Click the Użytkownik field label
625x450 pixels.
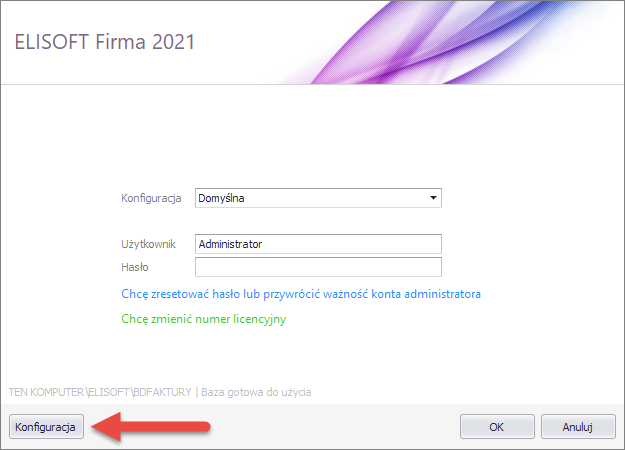(x=148, y=244)
